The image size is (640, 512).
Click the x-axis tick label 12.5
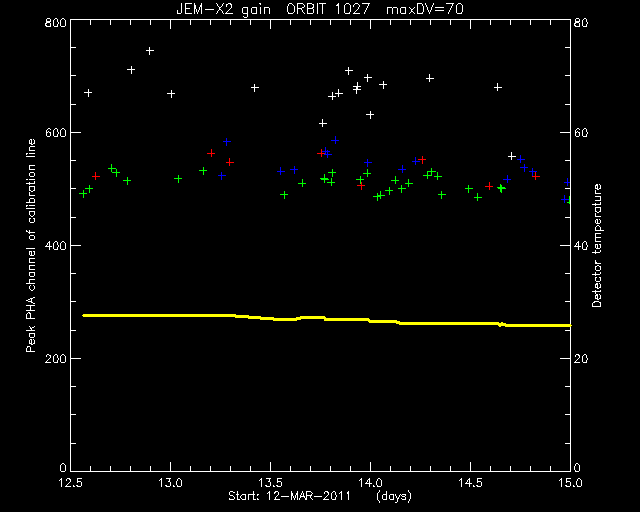point(71,483)
